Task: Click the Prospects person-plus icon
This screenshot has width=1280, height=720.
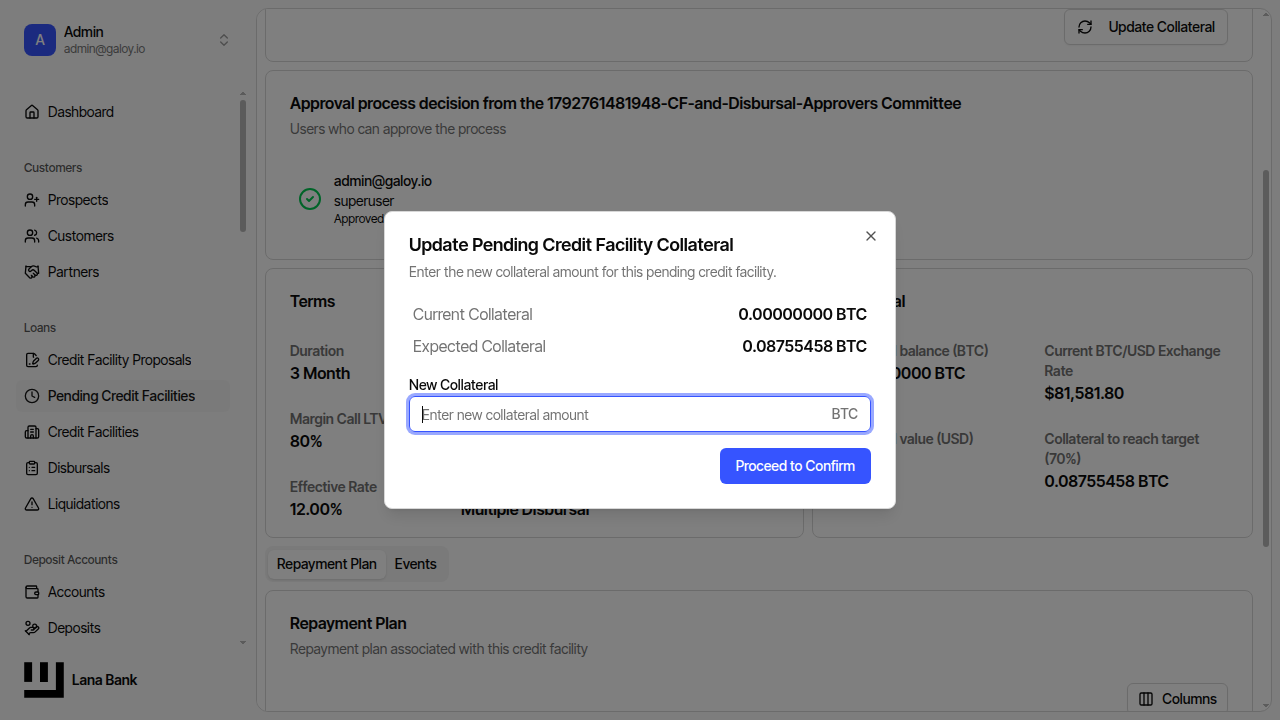Action: click(32, 200)
